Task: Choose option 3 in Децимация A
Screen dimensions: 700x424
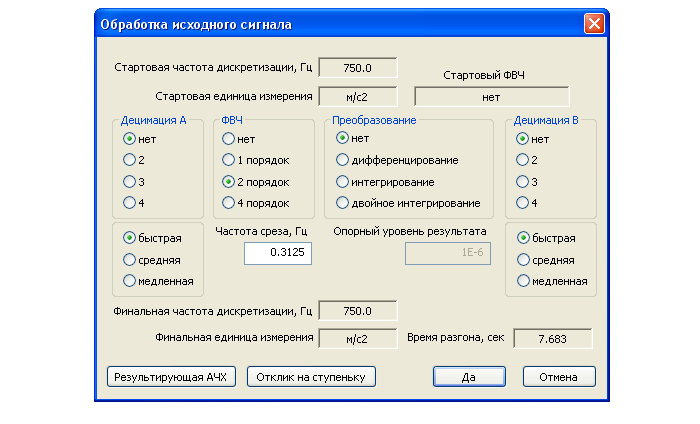Action: point(128,182)
